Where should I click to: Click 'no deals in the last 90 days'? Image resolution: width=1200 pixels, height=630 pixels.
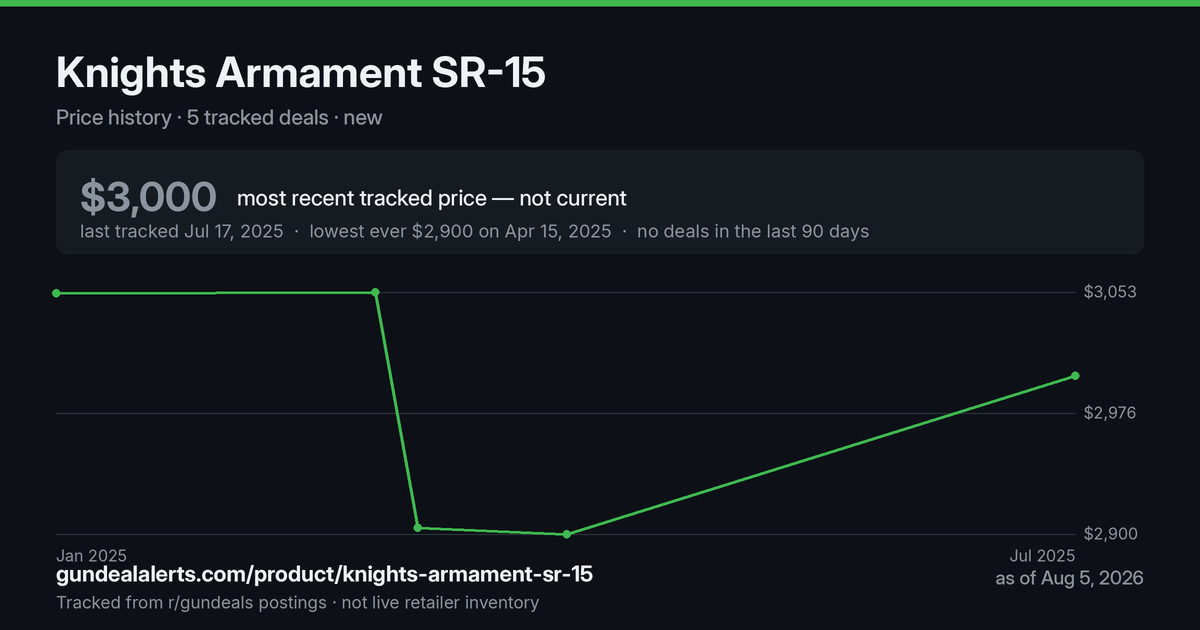point(752,231)
